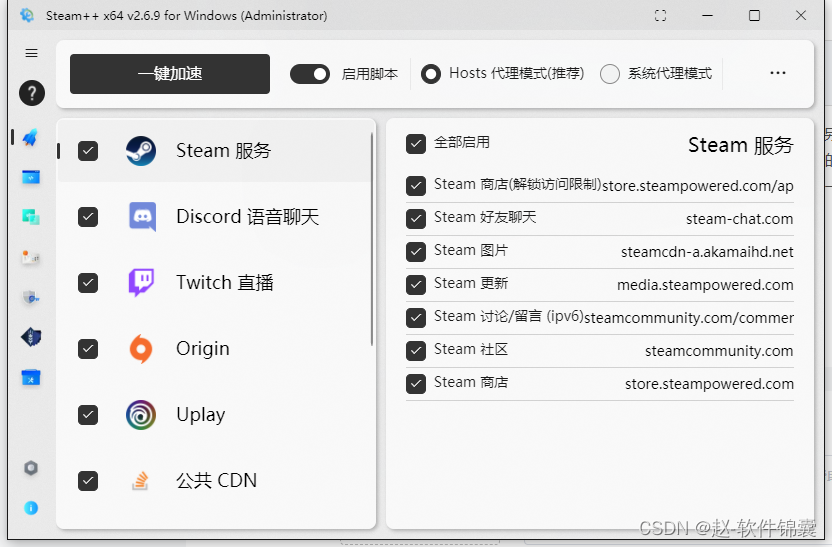Click steamcommunity.com domain in Steam 社区 row
This screenshot has width=832, height=547.
(x=719, y=351)
